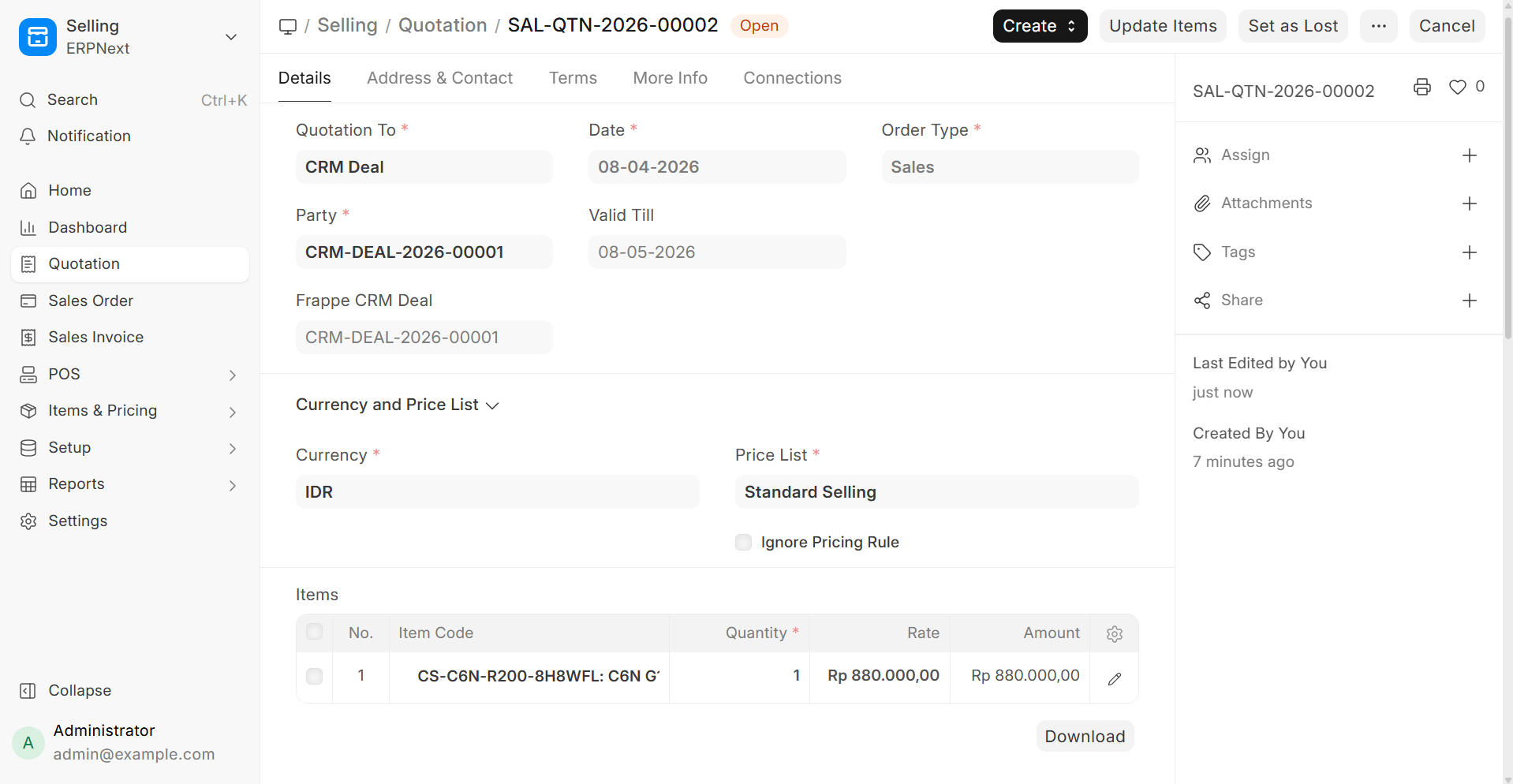1513x784 pixels.
Task: Add an assignee with plus icon
Action: [x=1469, y=155]
